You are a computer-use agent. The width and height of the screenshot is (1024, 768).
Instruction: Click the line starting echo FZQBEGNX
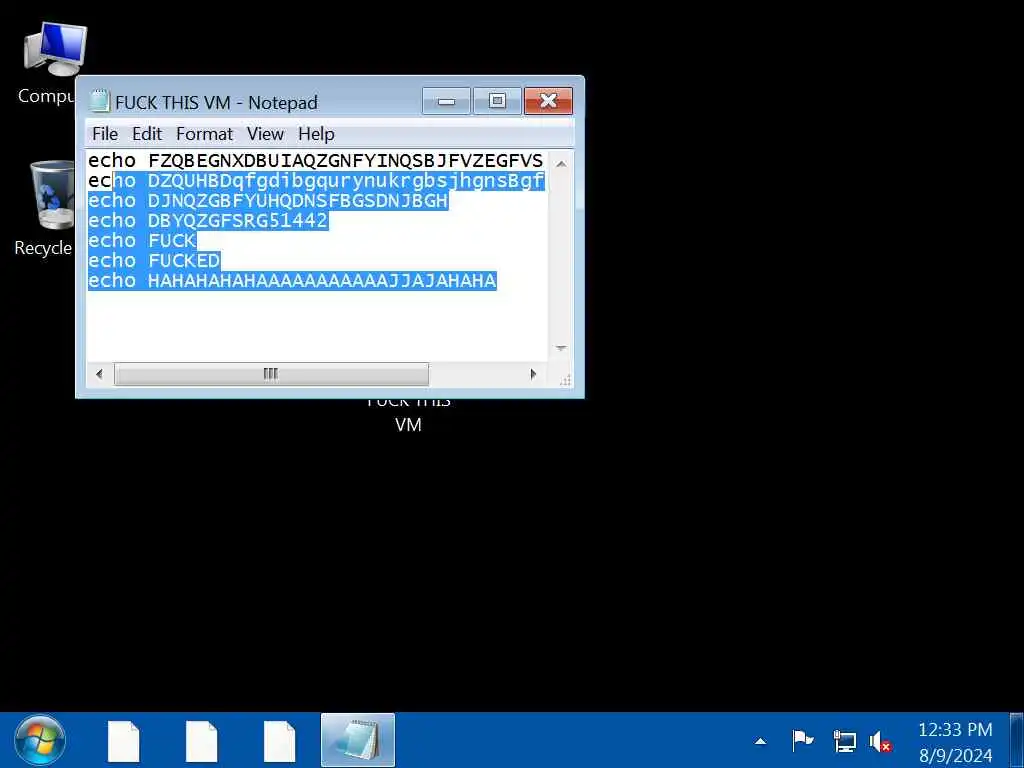[x=316, y=161]
